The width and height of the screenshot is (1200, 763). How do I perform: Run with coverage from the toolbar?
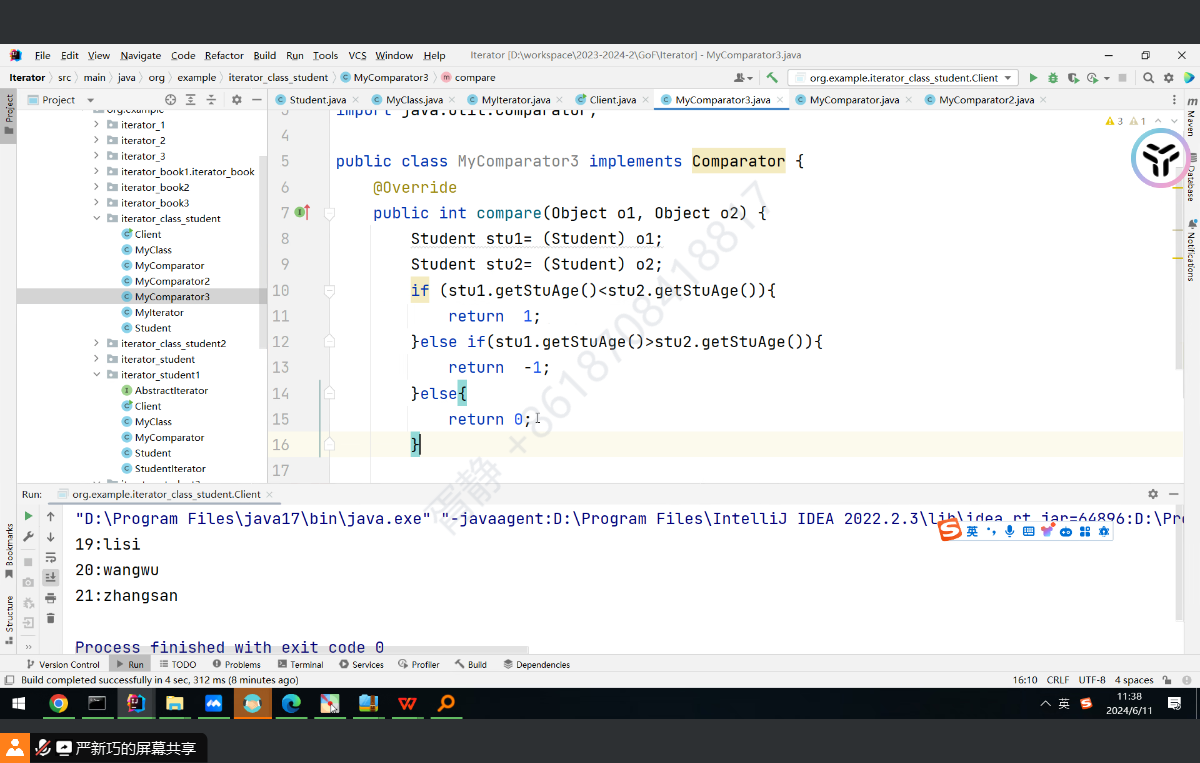tap(1073, 77)
